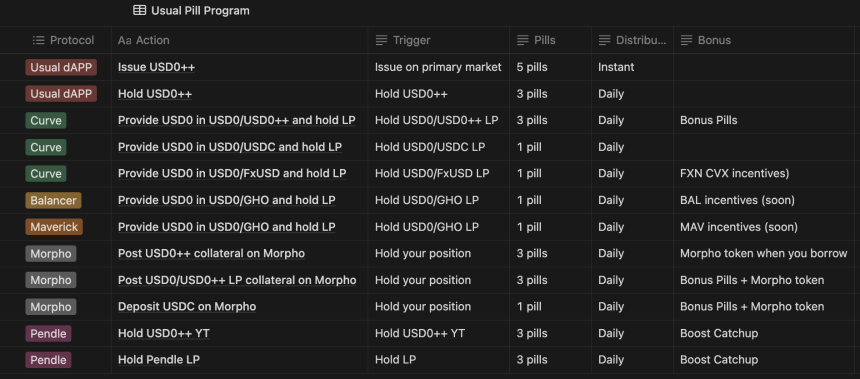
Task: Click the text-lines icon in Trigger header
Action: coord(381,40)
